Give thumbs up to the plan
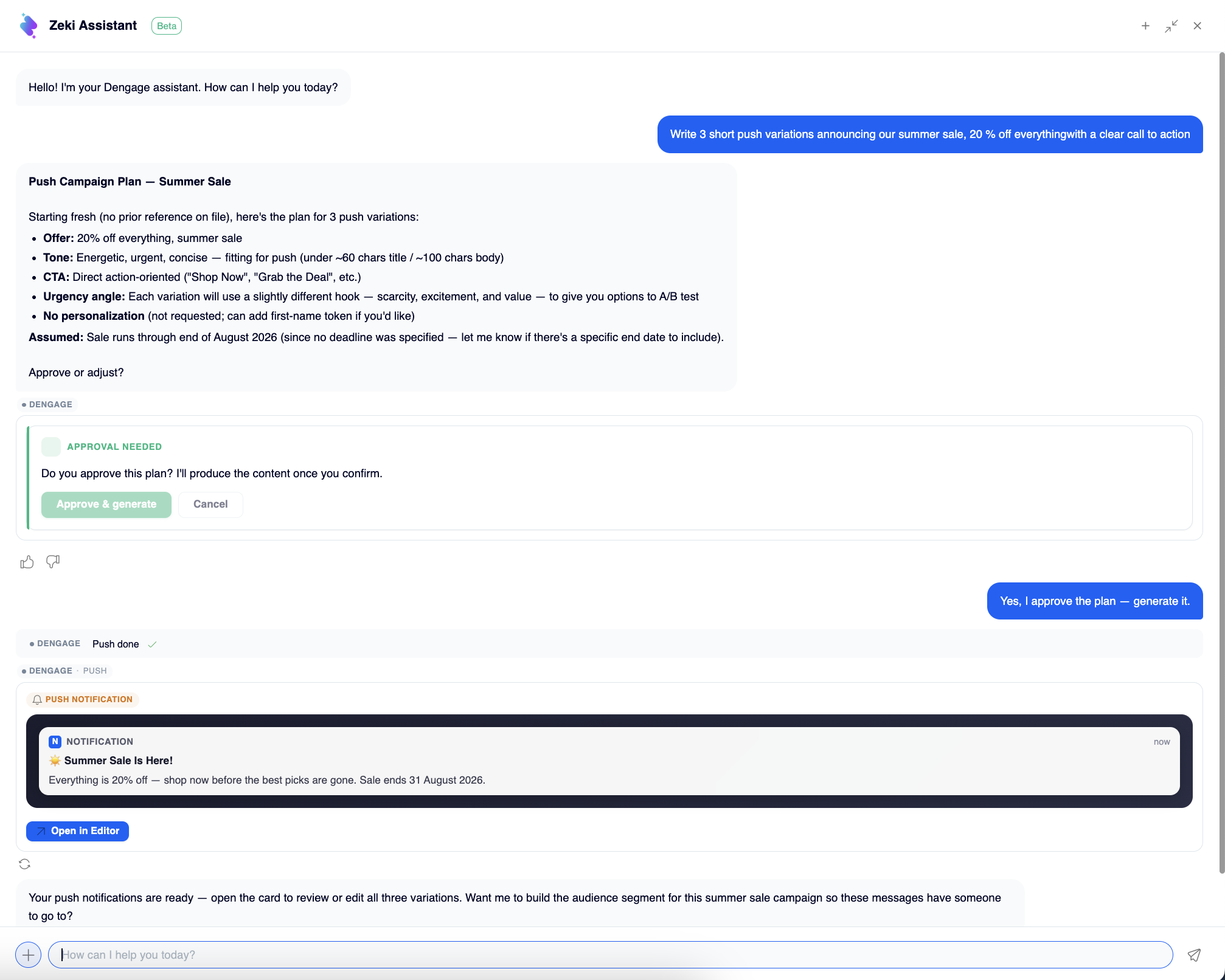Image resolution: width=1225 pixels, height=980 pixels. (x=27, y=562)
